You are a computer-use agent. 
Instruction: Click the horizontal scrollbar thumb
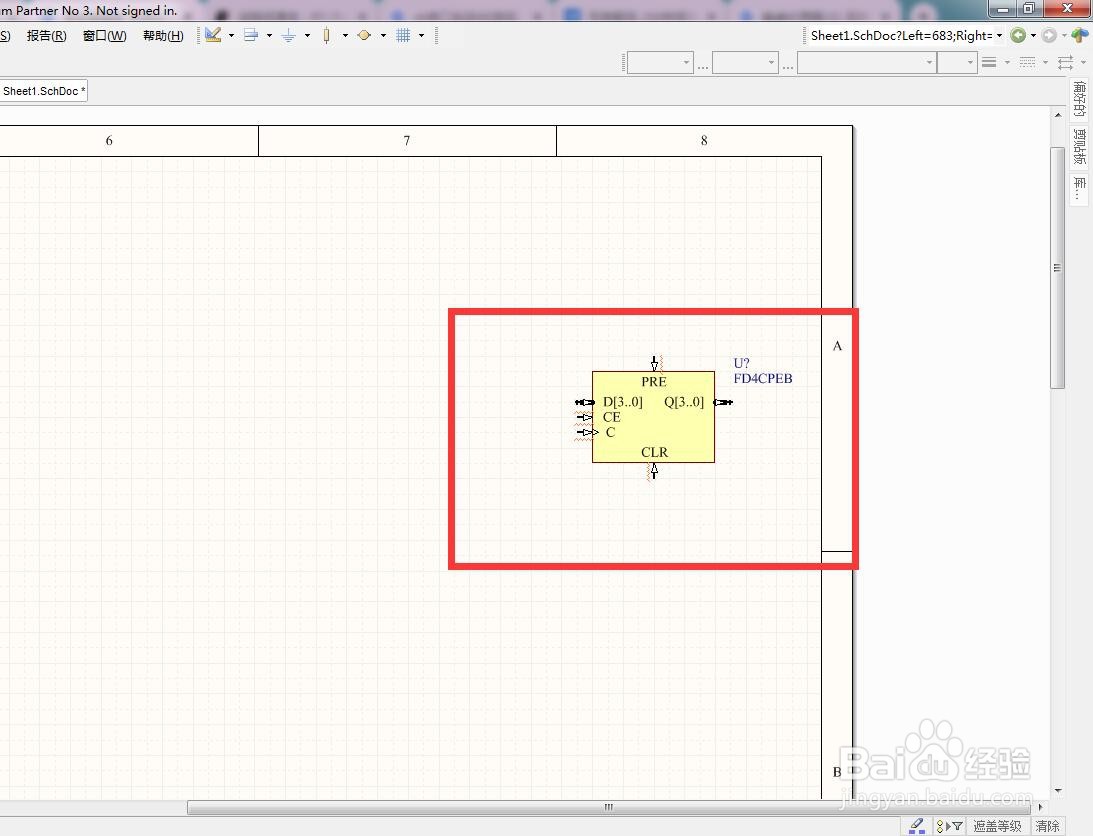[x=609, y=807]
